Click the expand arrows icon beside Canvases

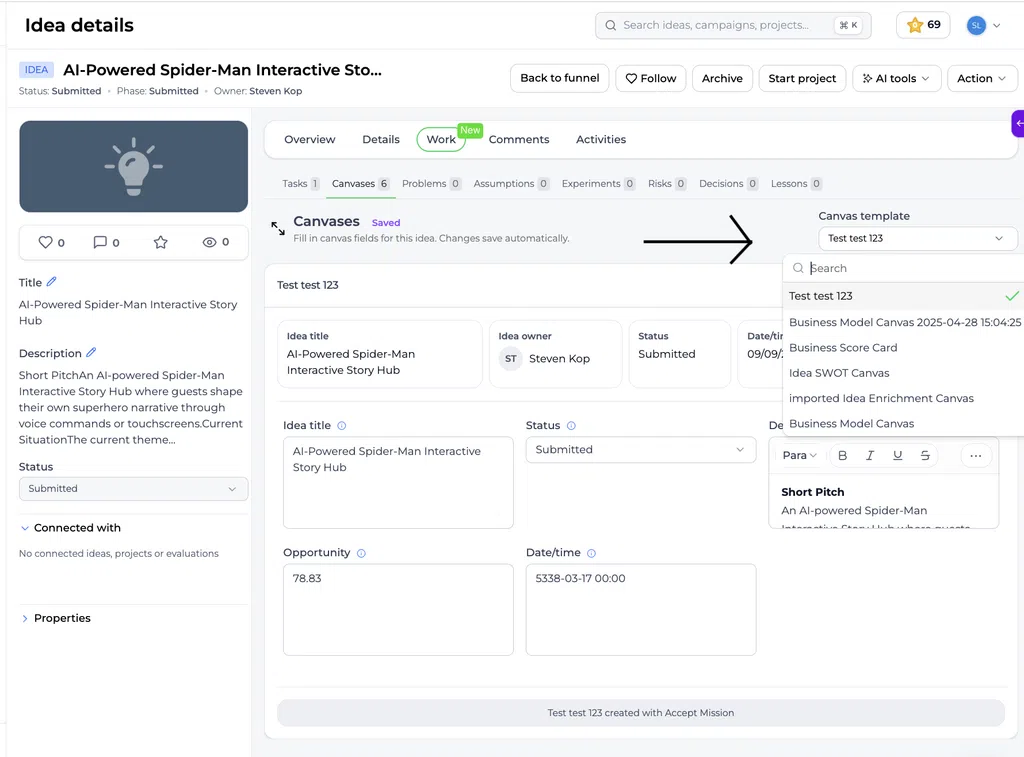278,228
